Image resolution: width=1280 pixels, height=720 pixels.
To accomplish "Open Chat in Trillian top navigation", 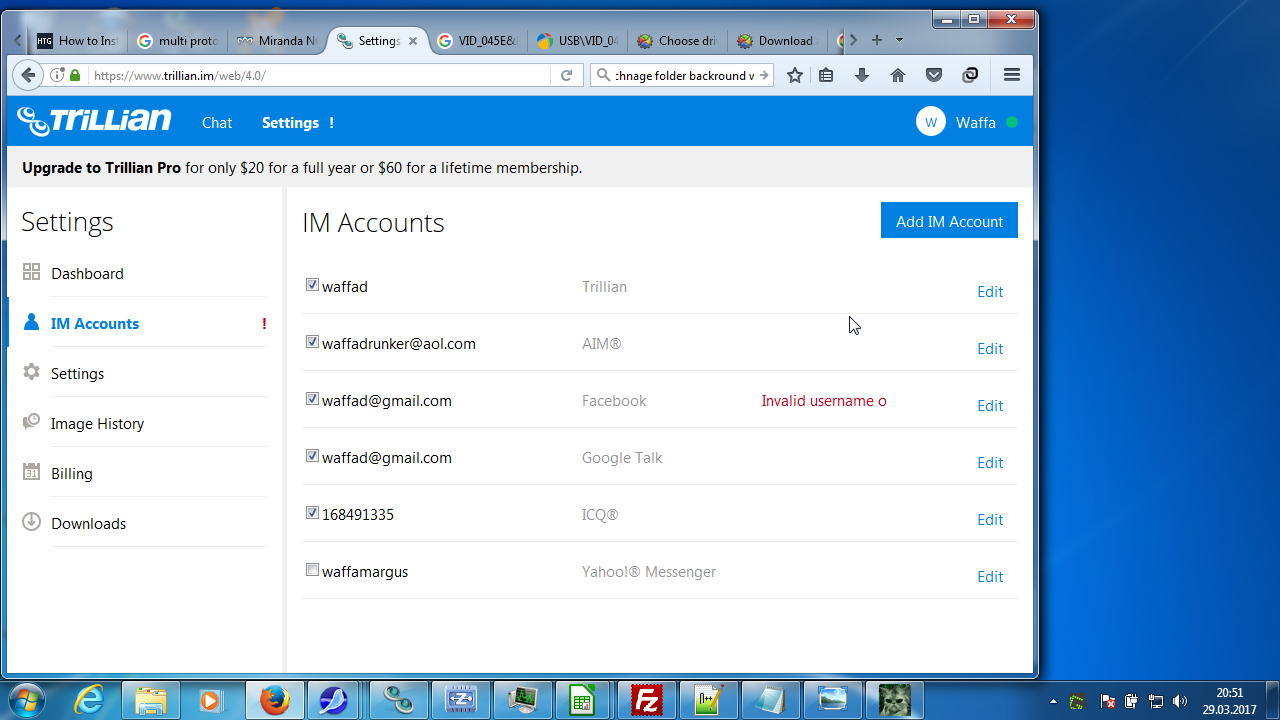I will [217, 122].
